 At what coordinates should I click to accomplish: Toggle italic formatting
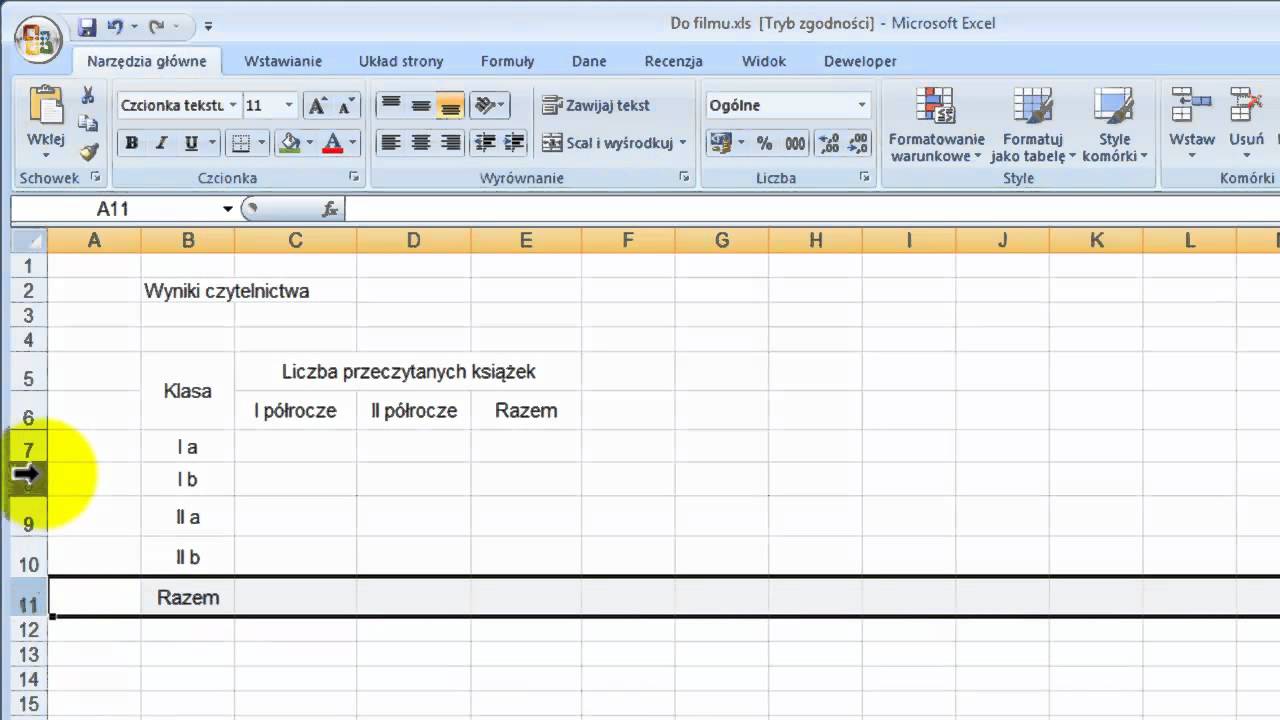160,143
